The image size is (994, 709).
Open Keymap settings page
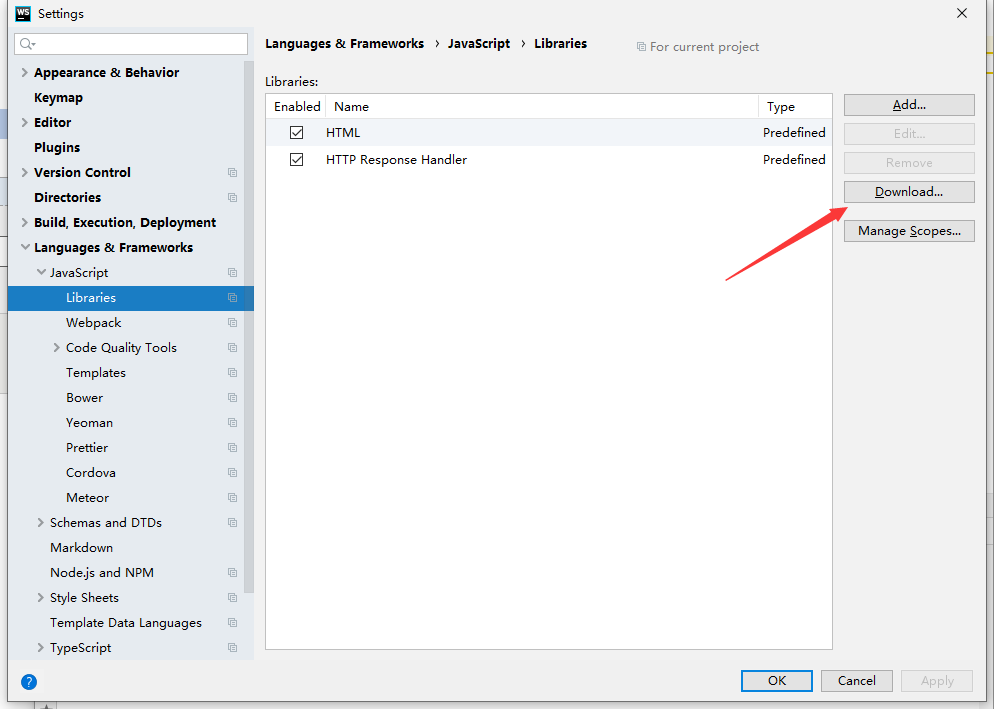pyautogui.click(x=58, y=98)
